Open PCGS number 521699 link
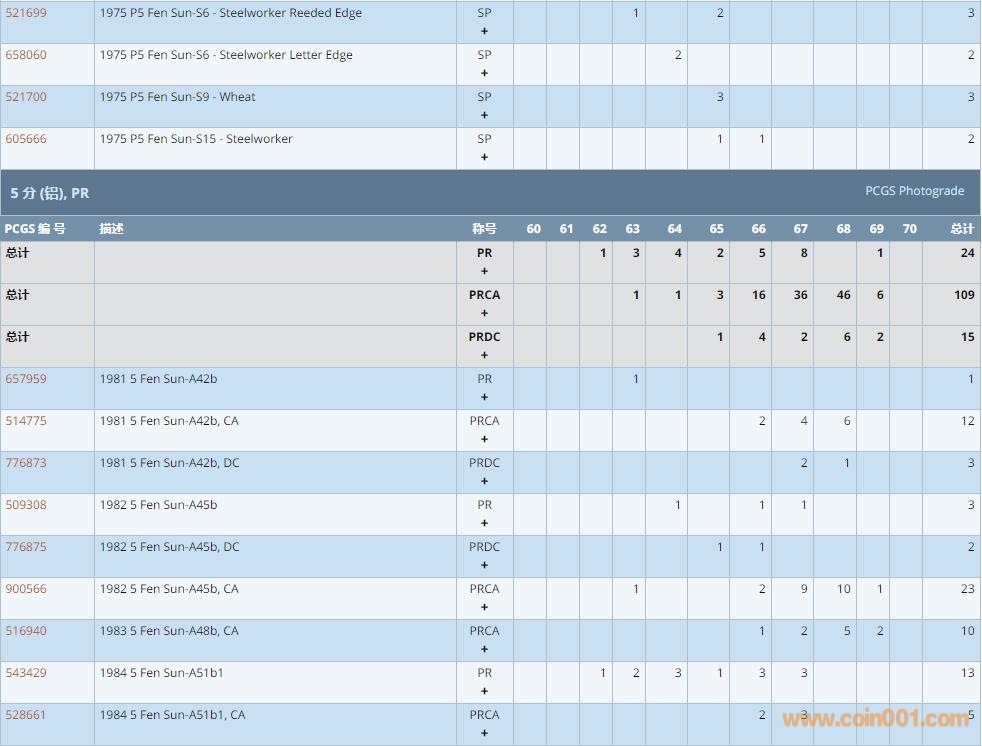Viewport: 982px width, 746px height. pyautogui.click(x=26, y=13)
